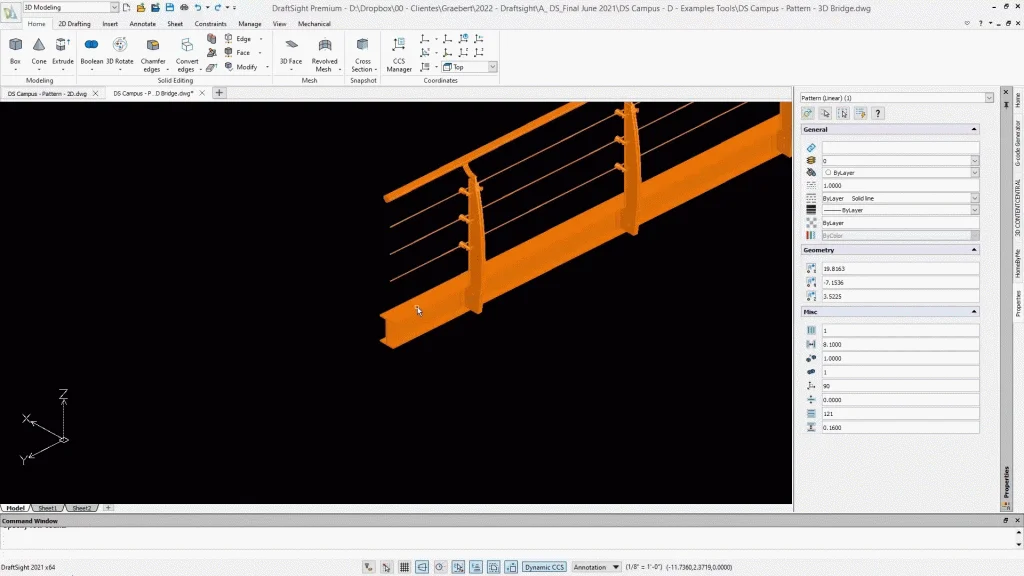1024x576 pixels.
Task: Open the CCS Manager
Action: (399, 52)
